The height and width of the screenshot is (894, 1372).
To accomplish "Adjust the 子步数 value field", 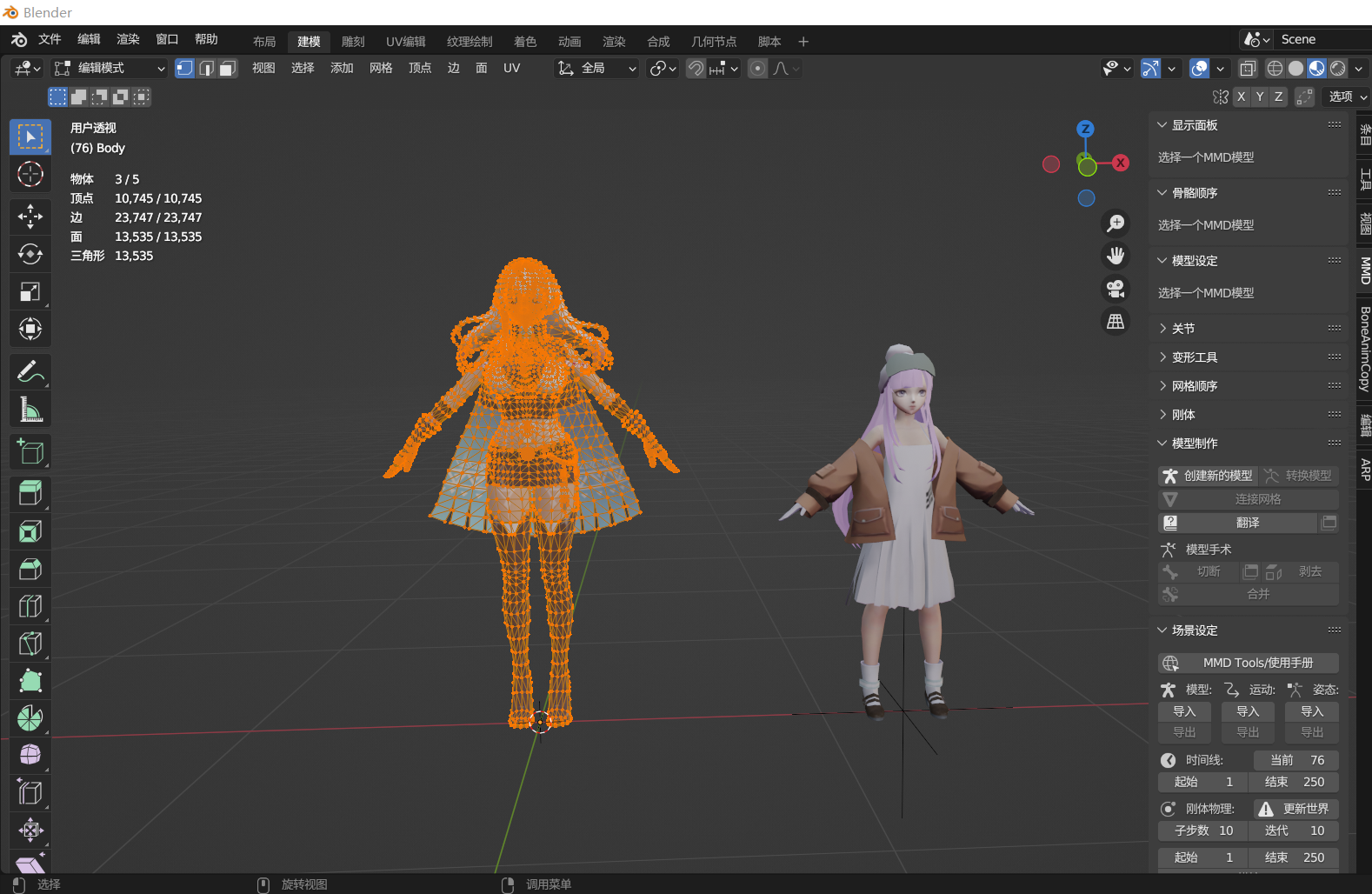I will click(1202, 831).
